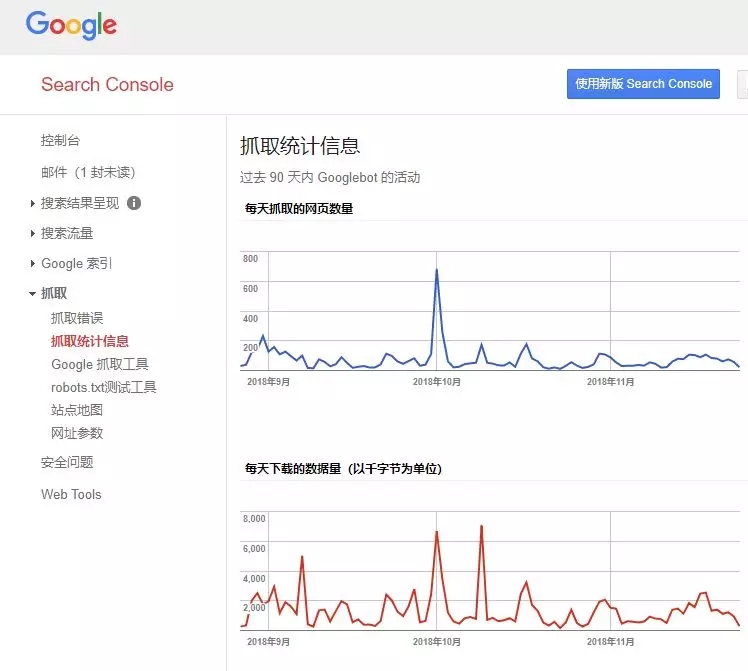This screenshot has height=671, width=748.
Task: Open 抓取错误 page
Action: (77, 318)
